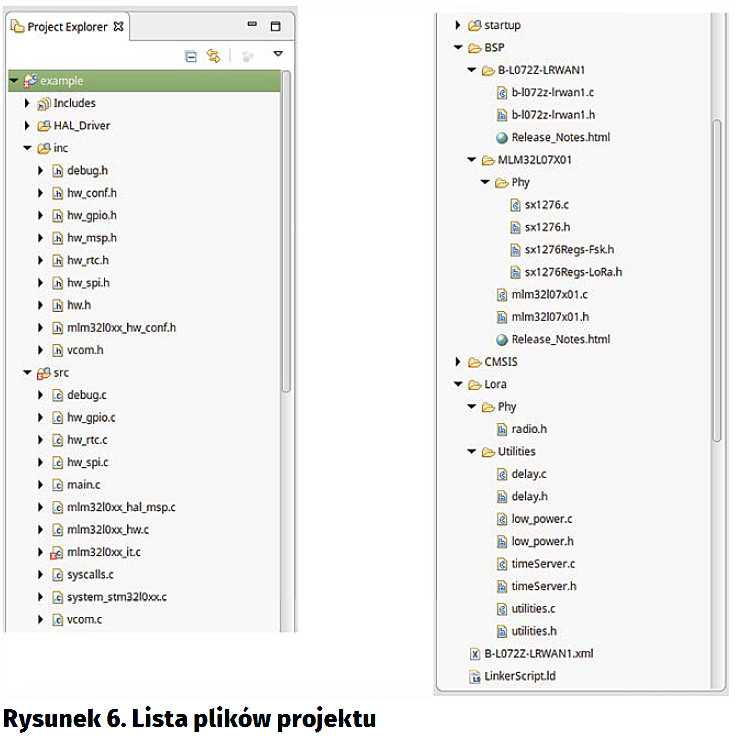Minimize the Project Explorer panel
Image resolution: width=736 pixels, height=739 pixels.
(253, 27)
